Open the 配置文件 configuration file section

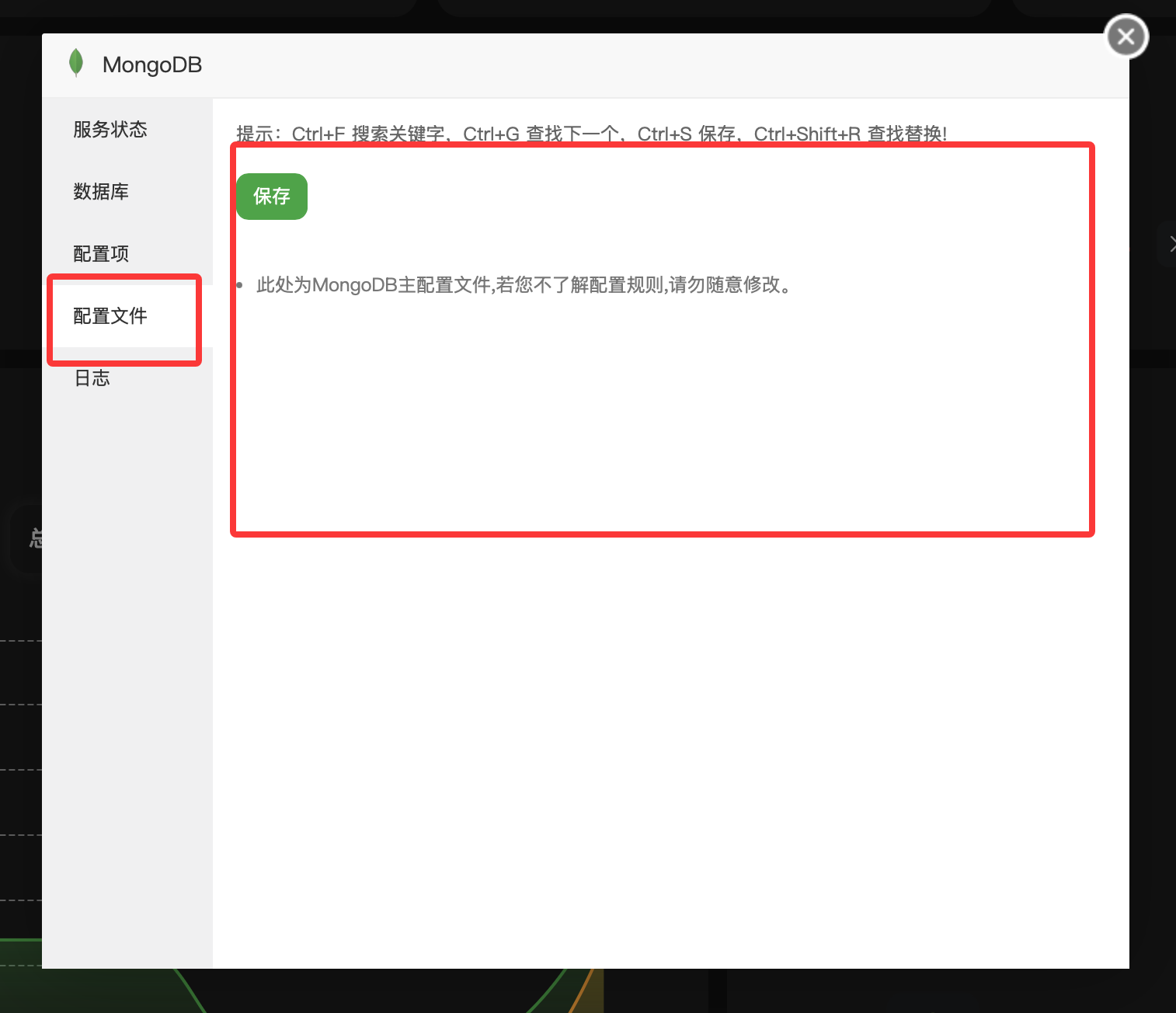[110, 316]
